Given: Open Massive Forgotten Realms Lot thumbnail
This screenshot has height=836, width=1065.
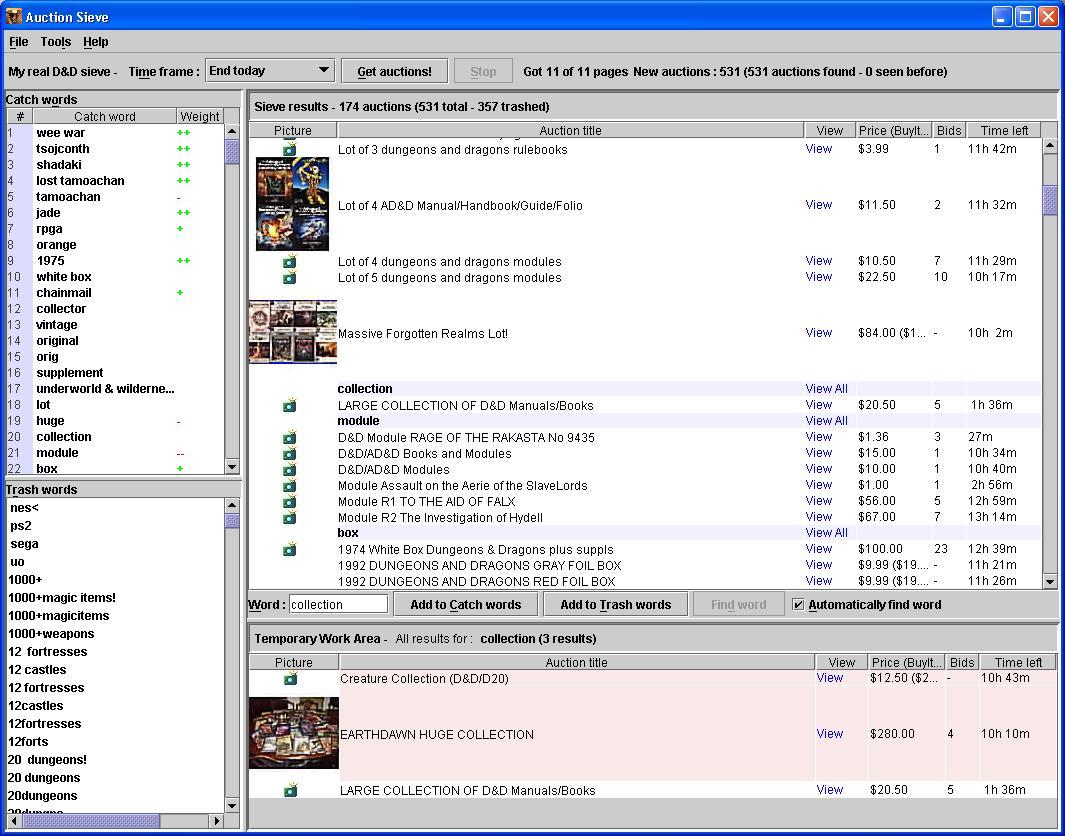Looking at the screenshot, I should [x=293, y=332].
